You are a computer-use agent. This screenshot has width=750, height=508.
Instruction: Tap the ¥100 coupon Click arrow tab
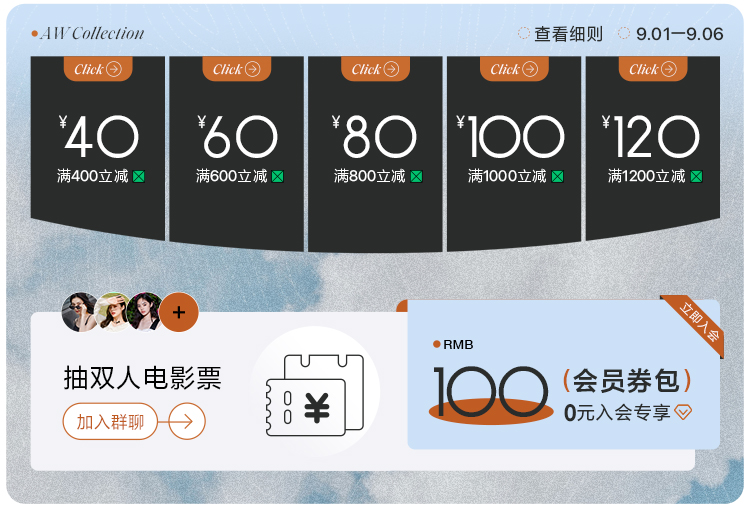[x=514, y=69]
